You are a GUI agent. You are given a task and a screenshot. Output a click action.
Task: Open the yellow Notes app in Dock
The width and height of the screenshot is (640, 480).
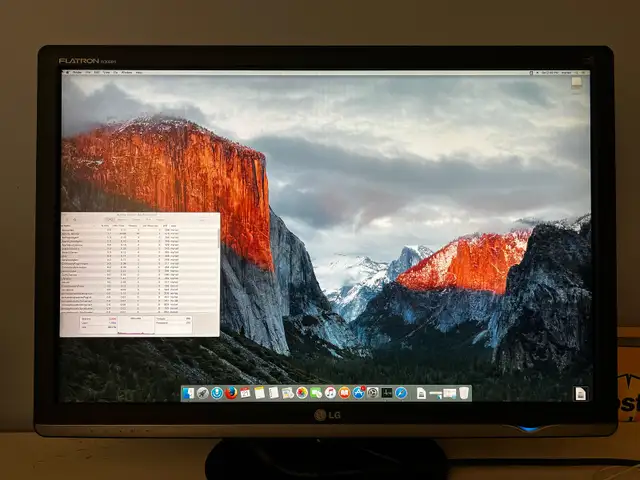259,393
